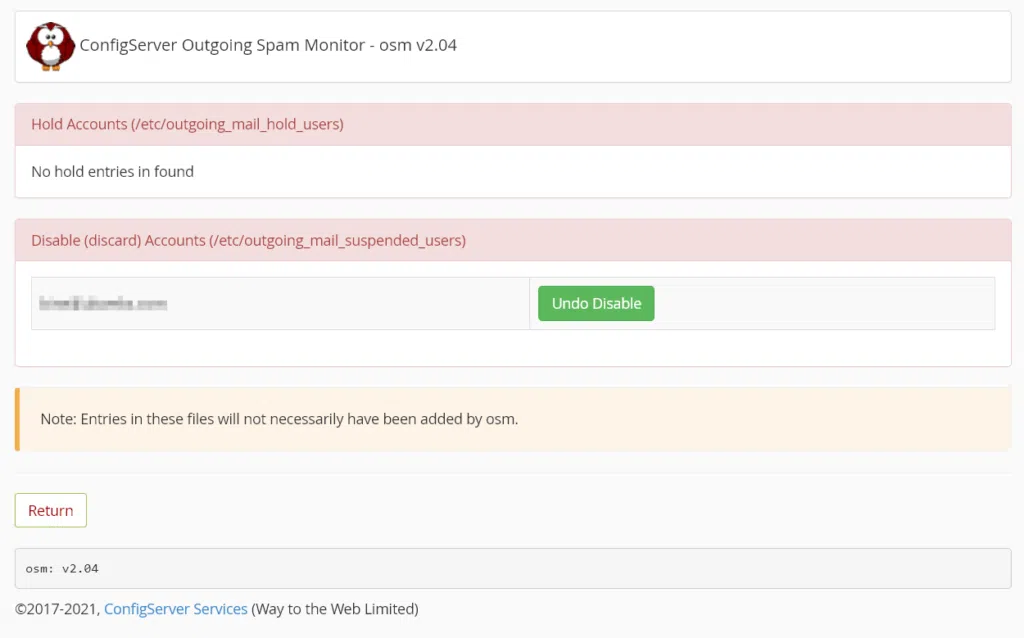1024x638 pixels.
Task: Click the 'No hold entries in found' message
Action: [112, 171]
